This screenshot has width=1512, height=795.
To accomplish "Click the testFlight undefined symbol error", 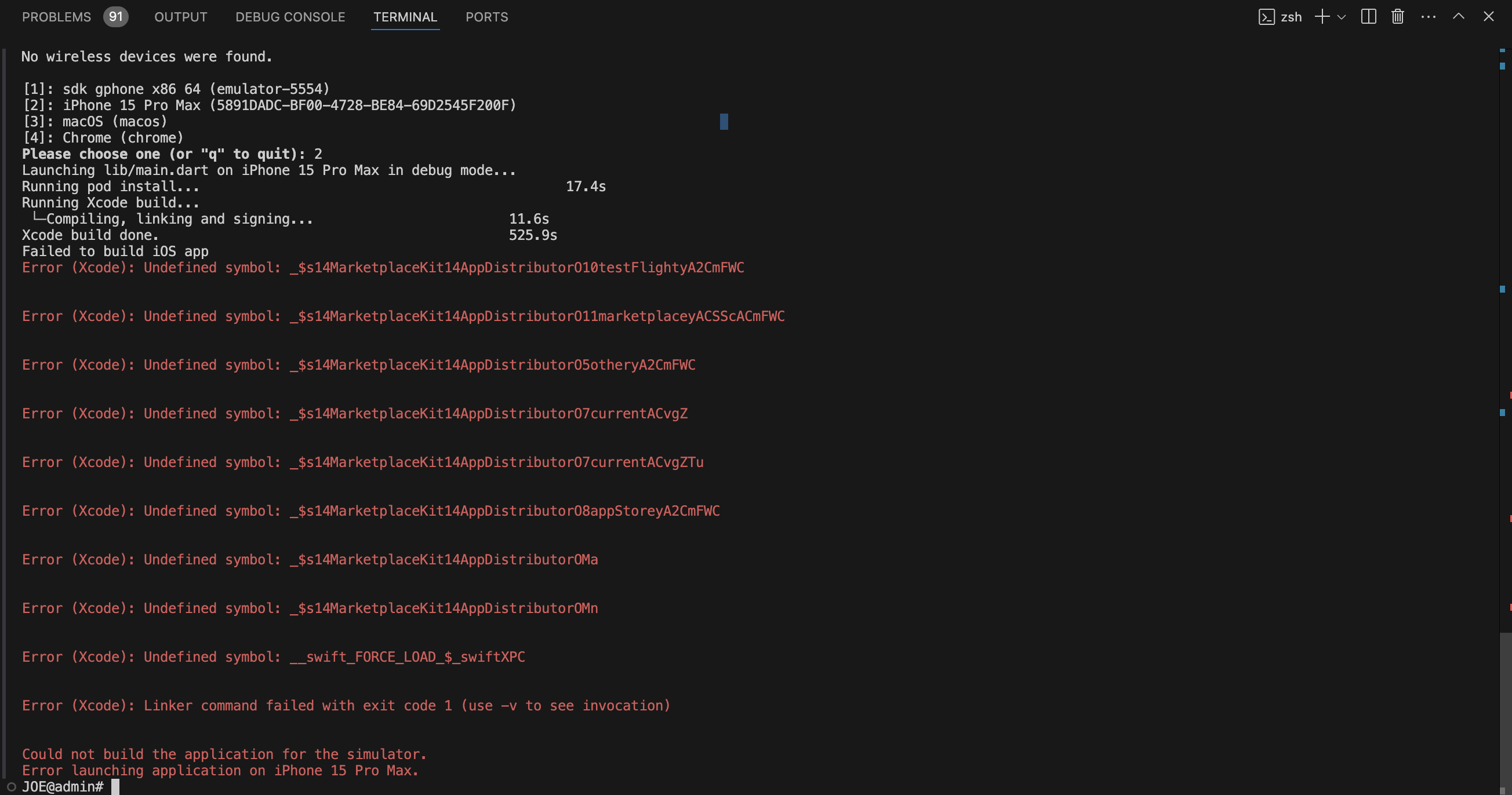I will 383,268.
